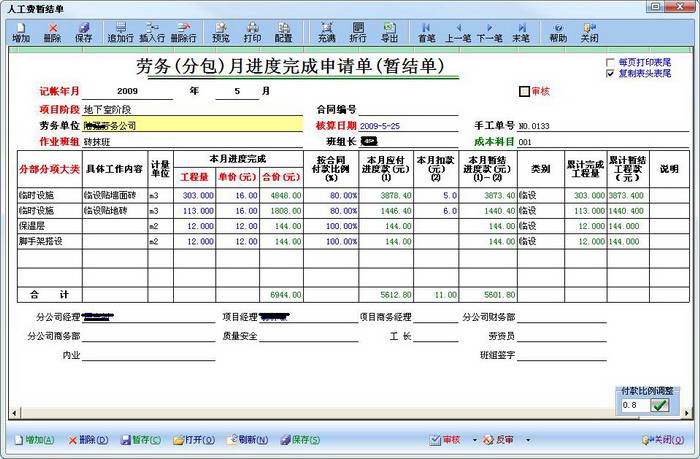The width and height of the screenshot is (700, 459).
Task: Expand the 审核 button dropdown arrow
Action: tap(474, 440)
